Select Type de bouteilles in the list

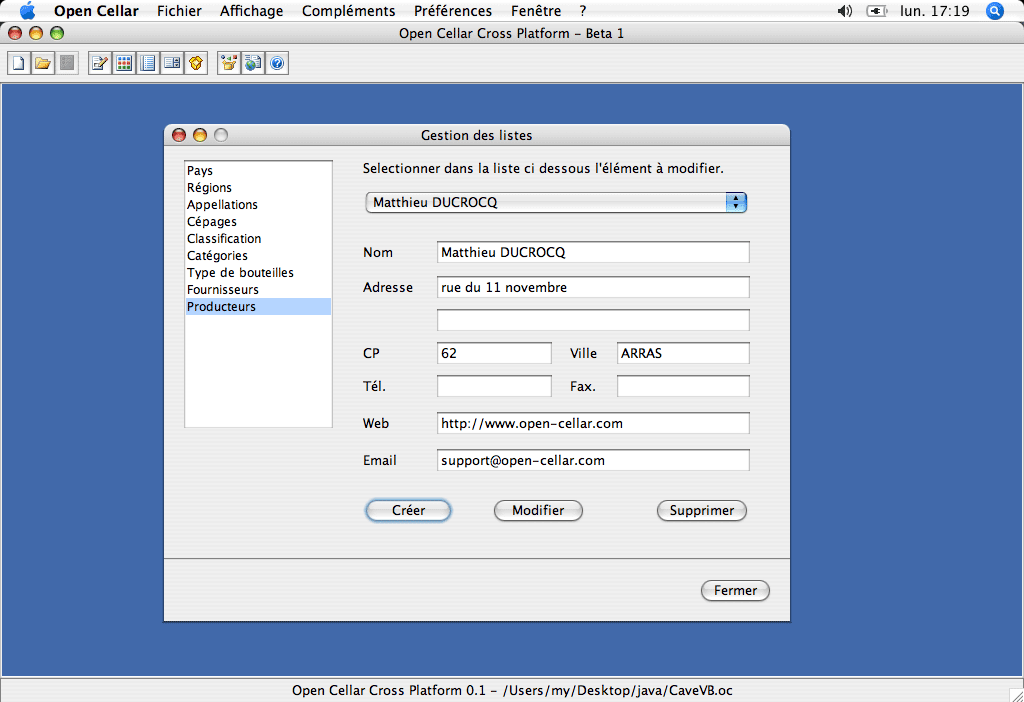tap(258, 272)
